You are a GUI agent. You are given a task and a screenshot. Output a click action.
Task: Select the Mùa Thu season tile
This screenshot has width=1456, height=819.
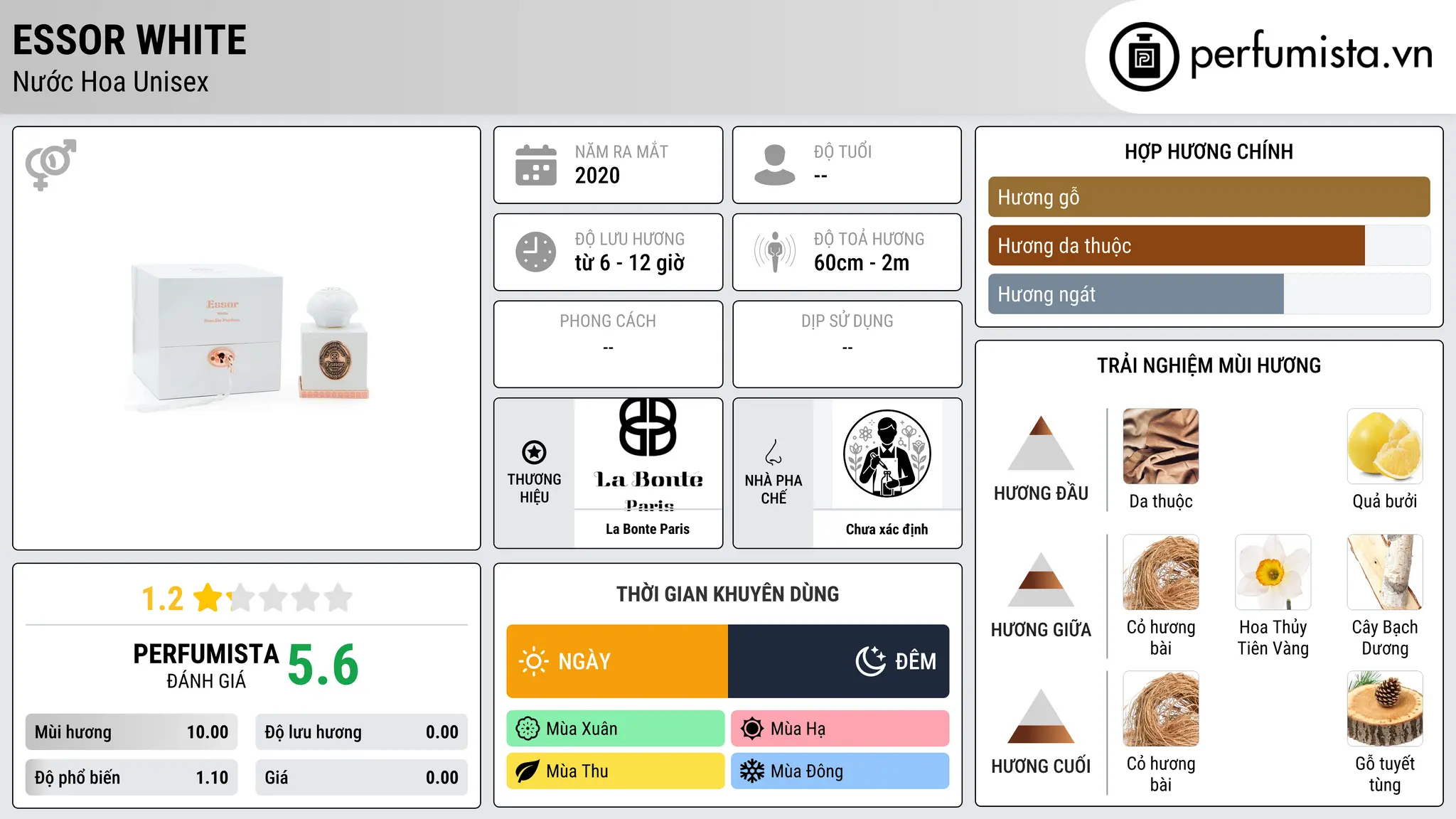[x=616, y=771]
